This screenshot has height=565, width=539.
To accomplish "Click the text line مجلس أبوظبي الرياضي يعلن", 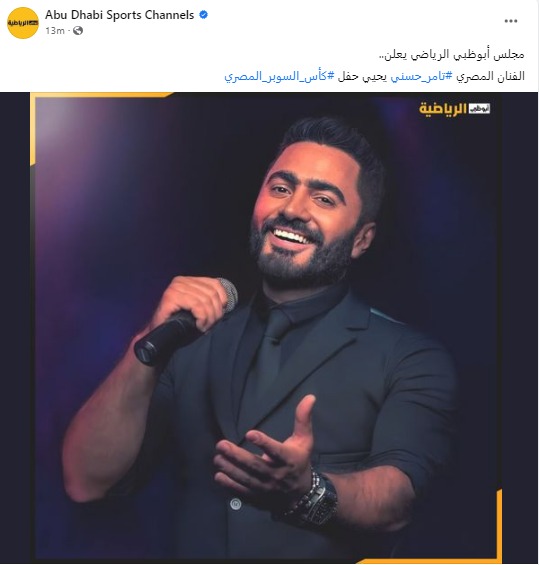I will point(452,55).
